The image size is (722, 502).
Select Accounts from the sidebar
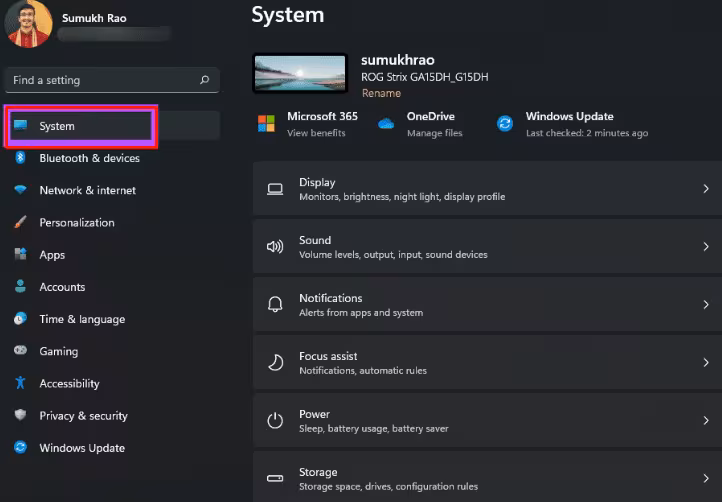pos(62,287)
